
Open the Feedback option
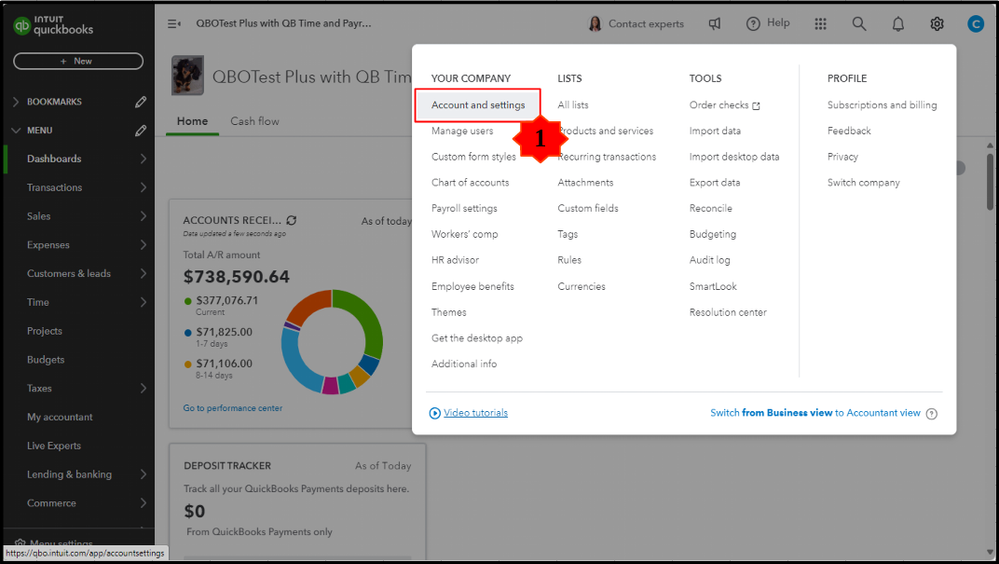pyautogui.click(x=849, y=131)
